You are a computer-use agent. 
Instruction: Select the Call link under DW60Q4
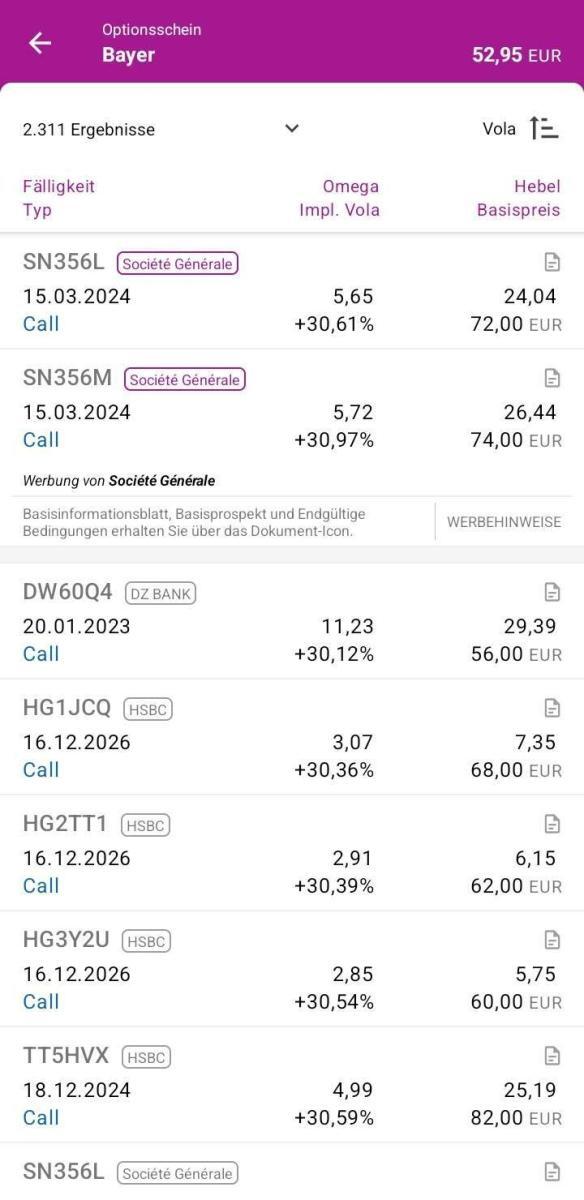pyautogui.click(x=39, y=653)
